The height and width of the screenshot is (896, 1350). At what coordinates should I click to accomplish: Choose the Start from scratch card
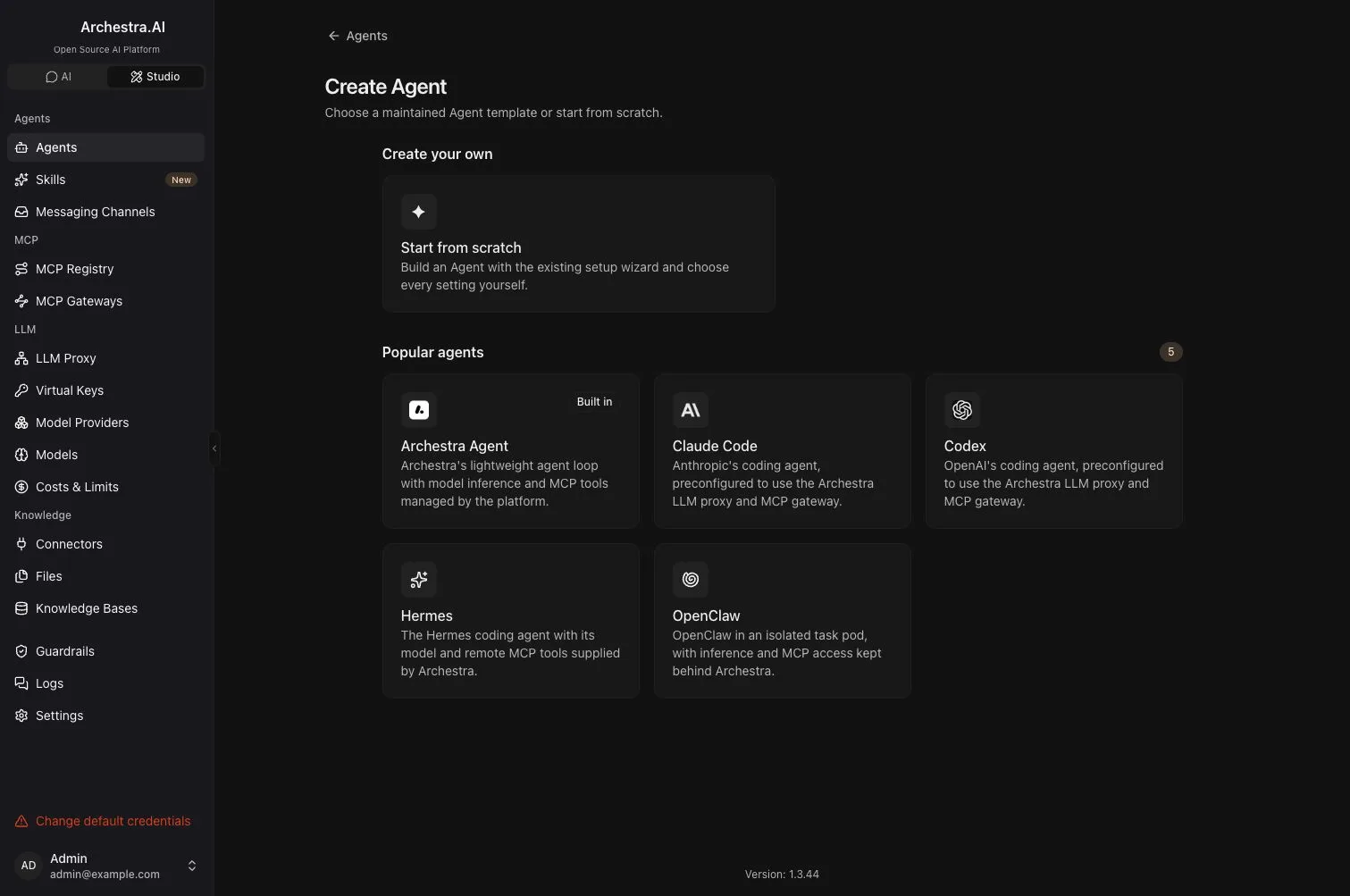[578, 244]
